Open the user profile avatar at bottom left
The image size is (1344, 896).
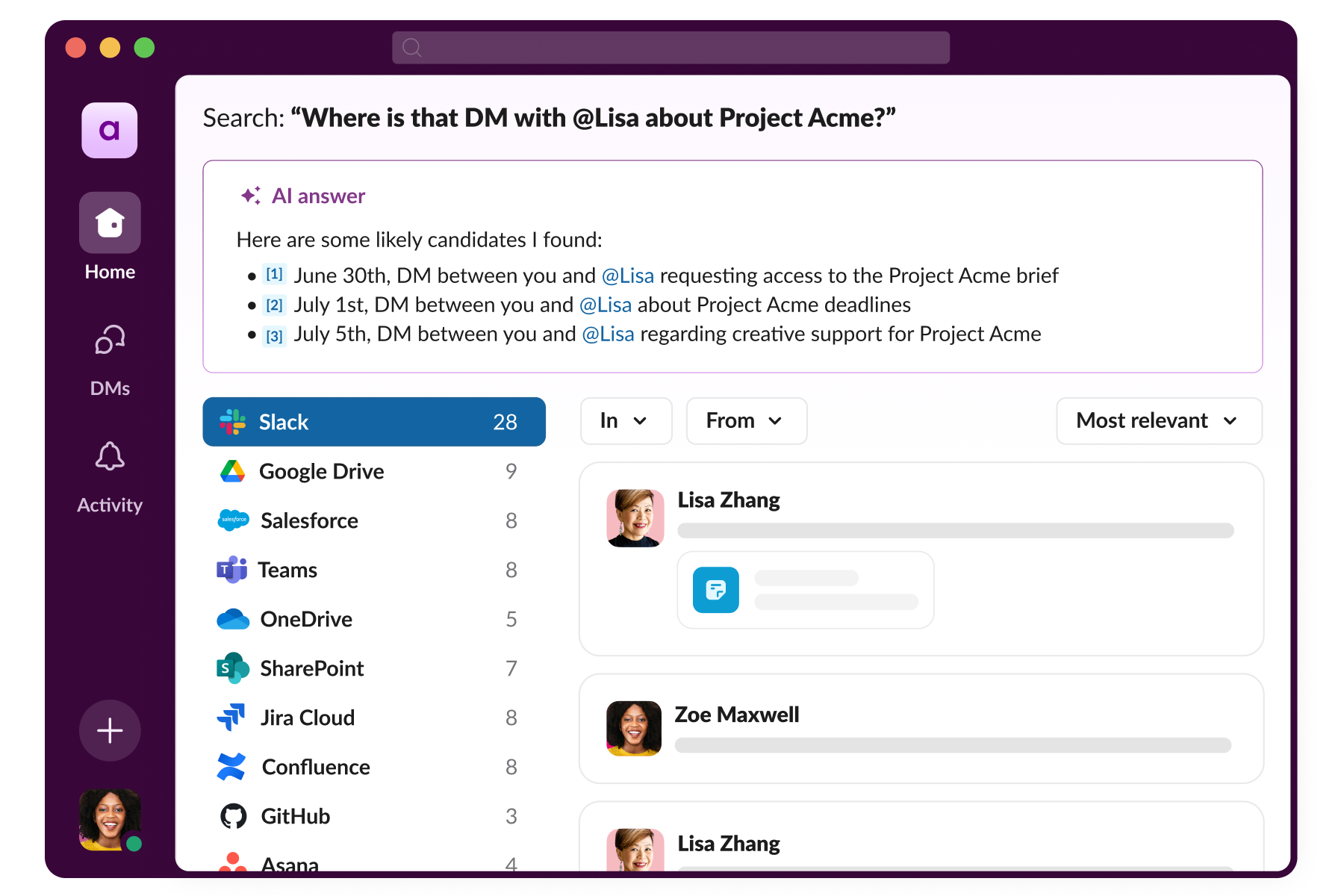tap(110, 819)
